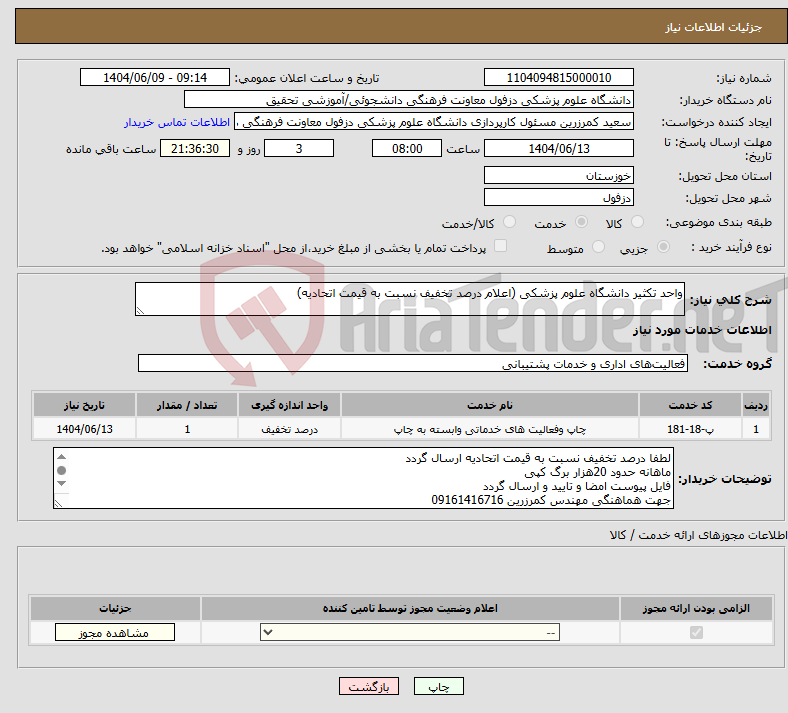Click the توضیحات خریدار text area
Viewport: 788px width, 713px height.
point(363,478)
